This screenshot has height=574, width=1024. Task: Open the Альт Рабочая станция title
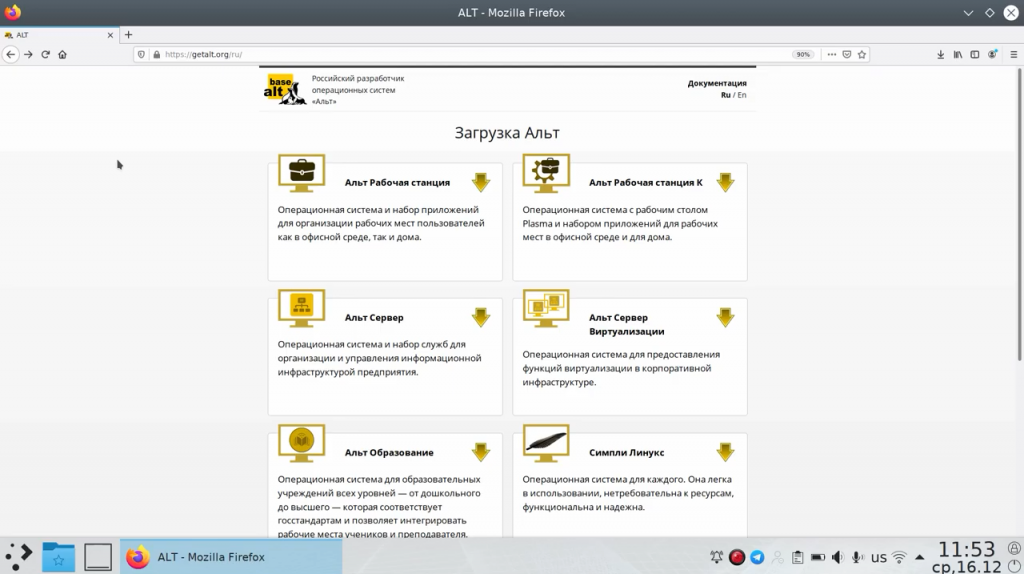[x=397, y=182]
